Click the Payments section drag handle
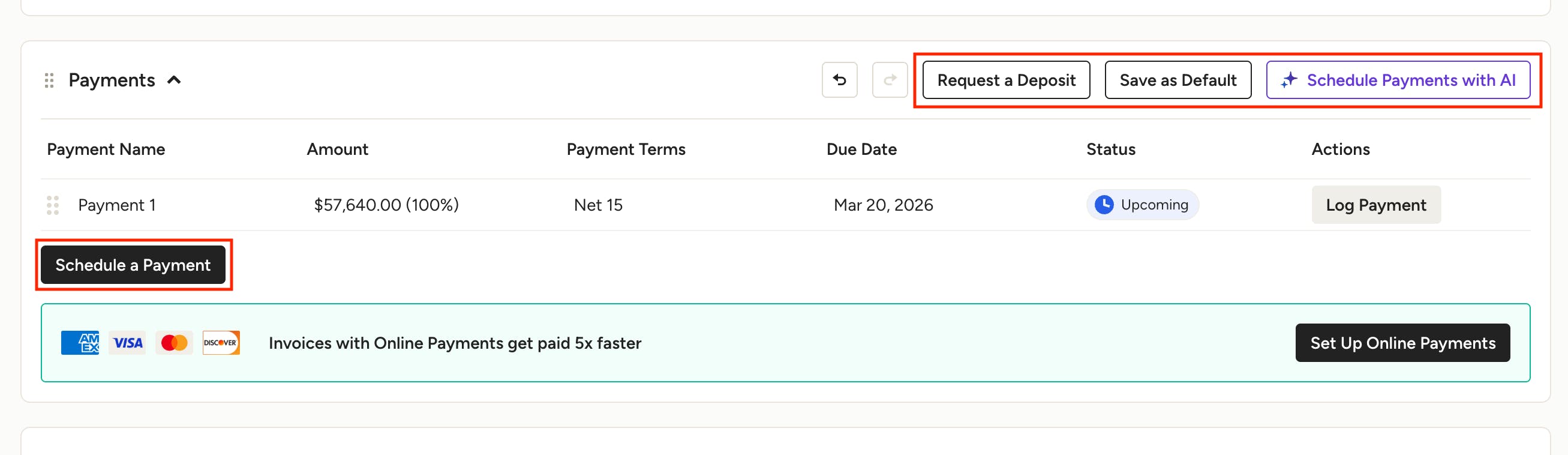1568x455 pixels. [49, 80]
